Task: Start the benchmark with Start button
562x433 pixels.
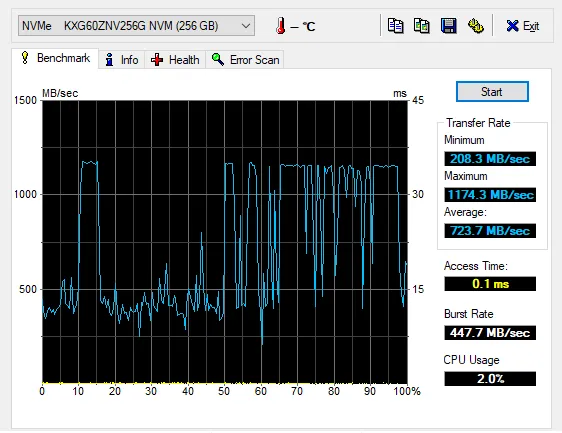Action: (492, 92)
